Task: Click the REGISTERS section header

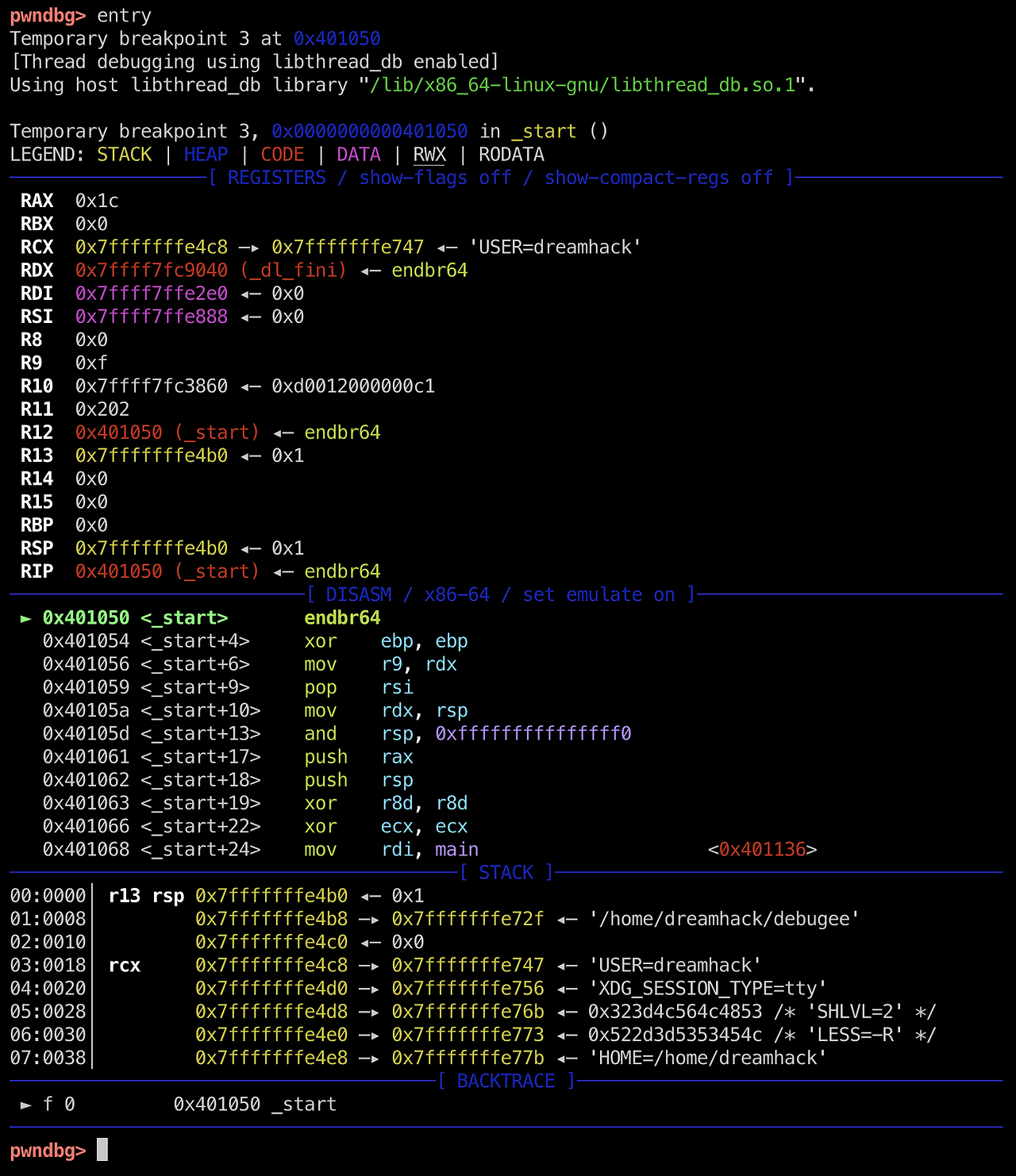Action: pos(501,178)
